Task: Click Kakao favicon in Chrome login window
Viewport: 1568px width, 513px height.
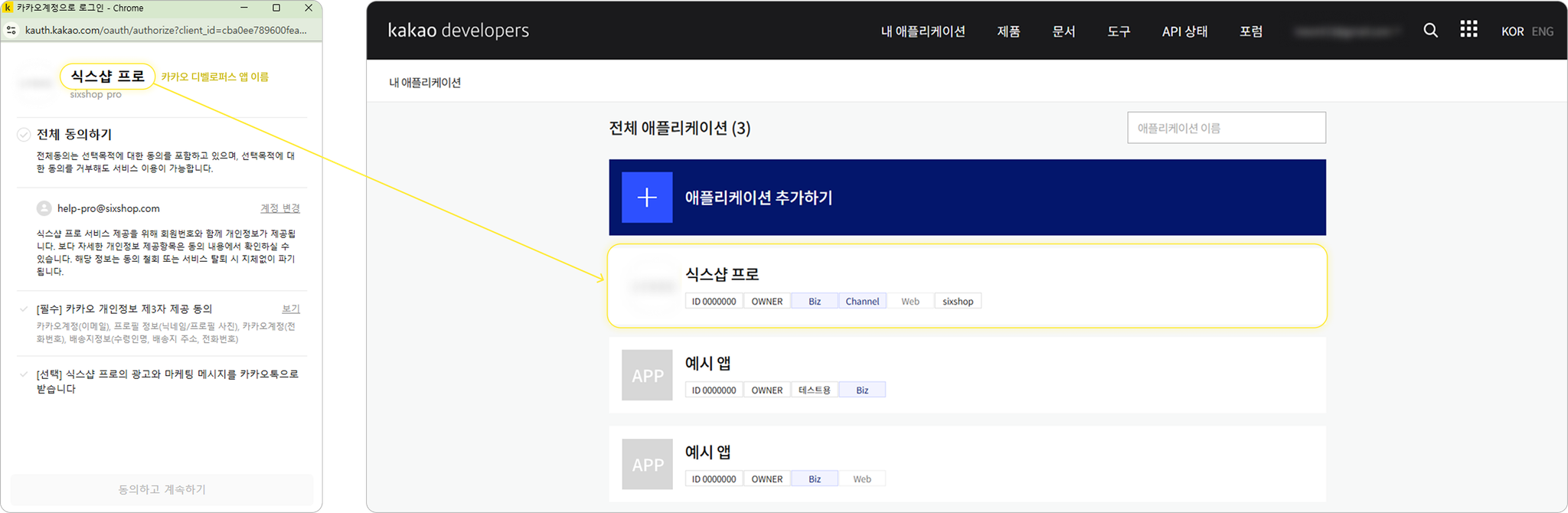Action: tap(8, 8)
